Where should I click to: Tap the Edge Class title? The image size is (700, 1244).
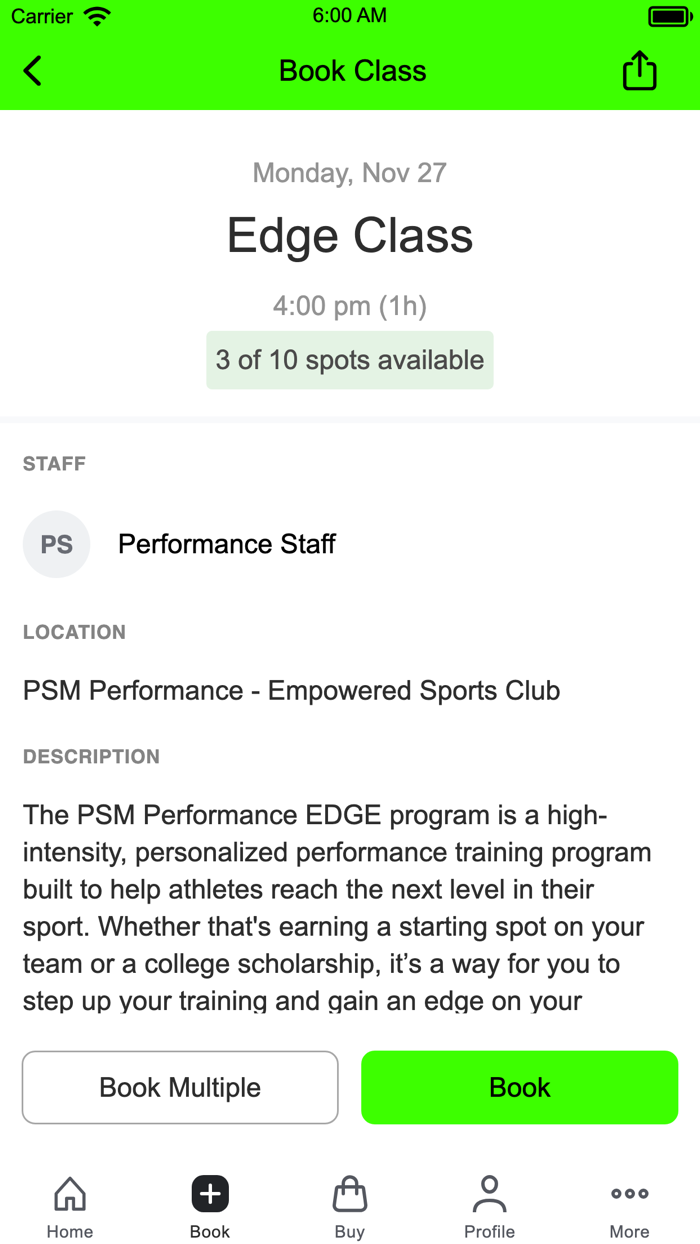point(349,236)
